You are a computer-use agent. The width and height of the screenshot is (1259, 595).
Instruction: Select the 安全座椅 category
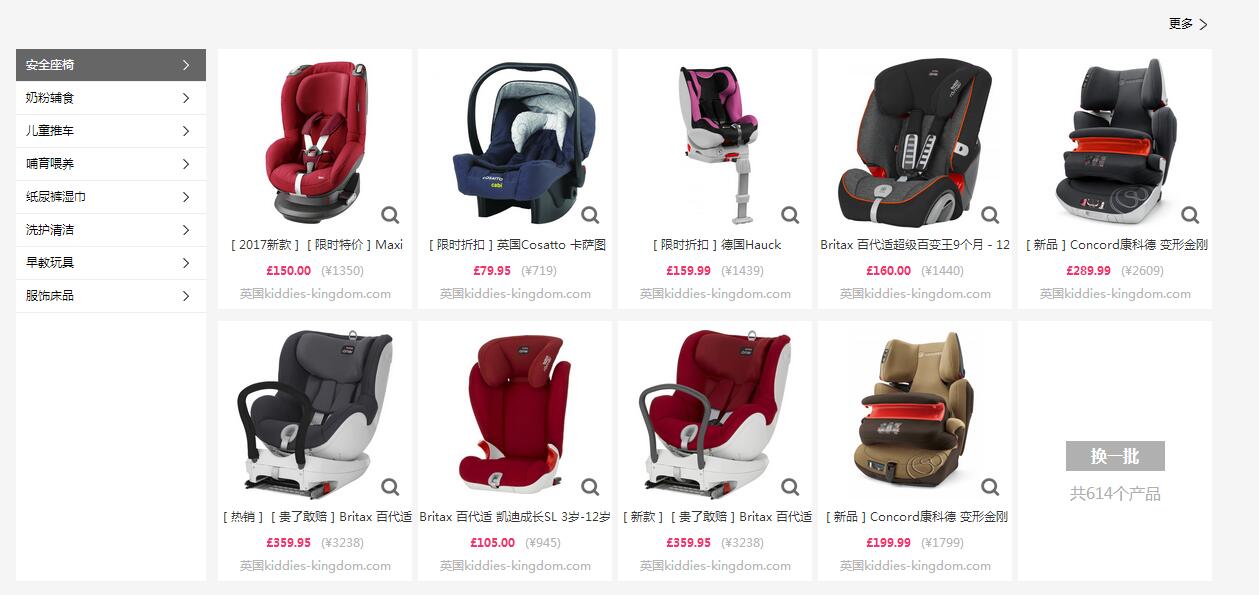click(111, 65)
